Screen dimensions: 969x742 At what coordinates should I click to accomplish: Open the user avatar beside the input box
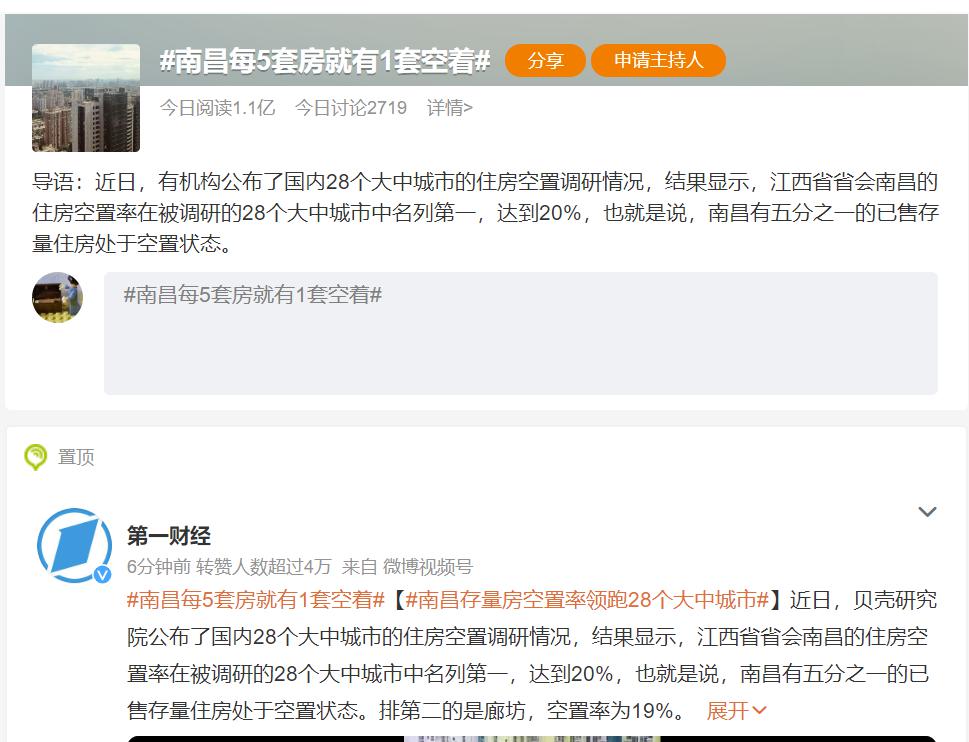tap(57, 297)
